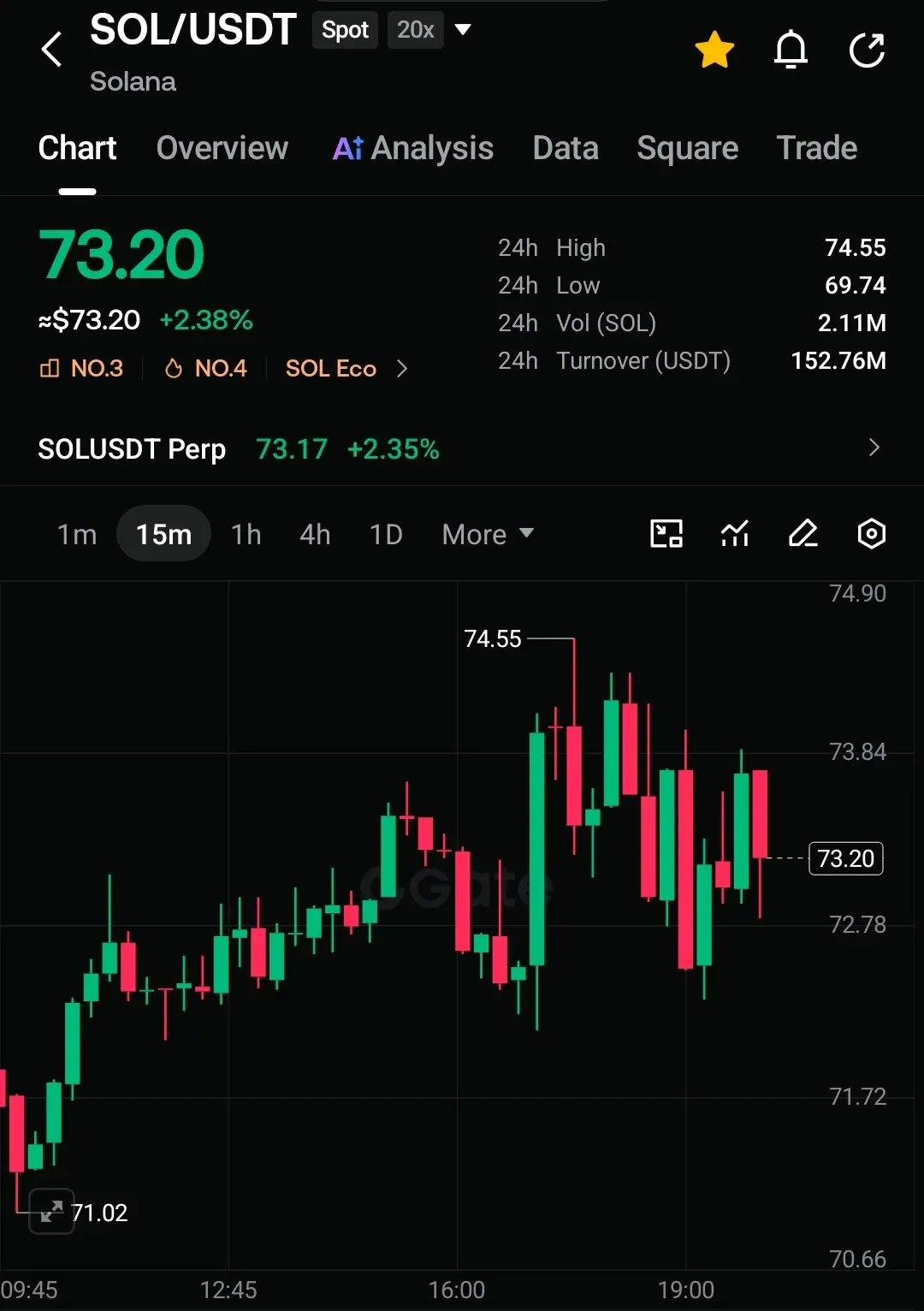Toggle the favorite star icon
924x1311 pixels.
(714, 50)
